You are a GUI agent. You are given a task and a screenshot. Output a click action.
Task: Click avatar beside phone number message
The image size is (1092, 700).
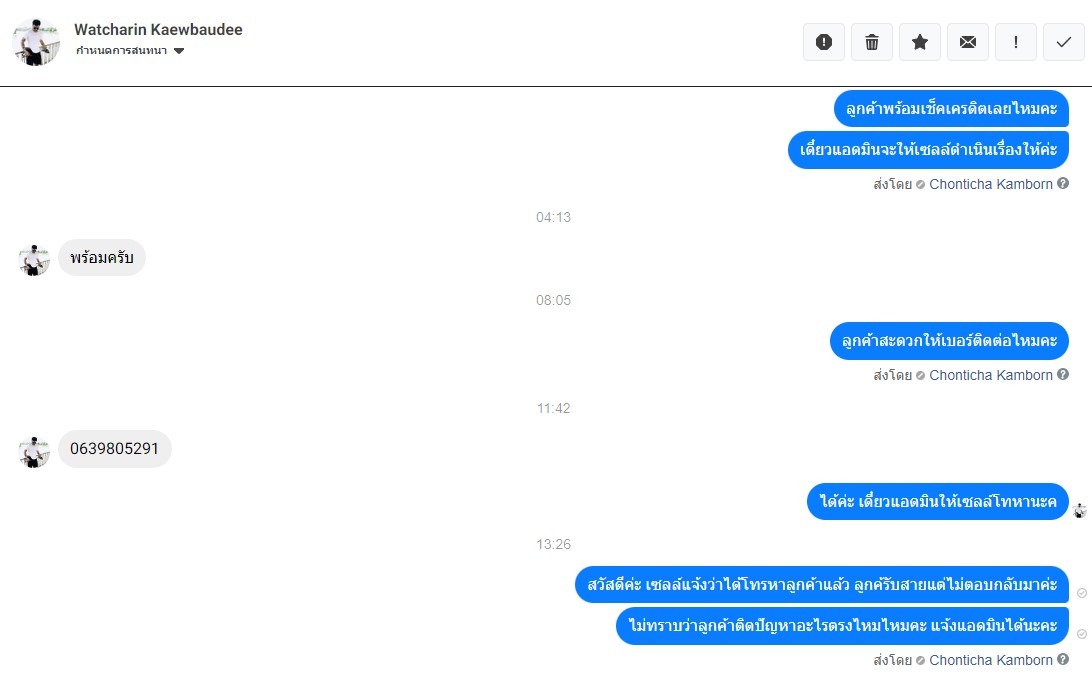tap(33, 451)
